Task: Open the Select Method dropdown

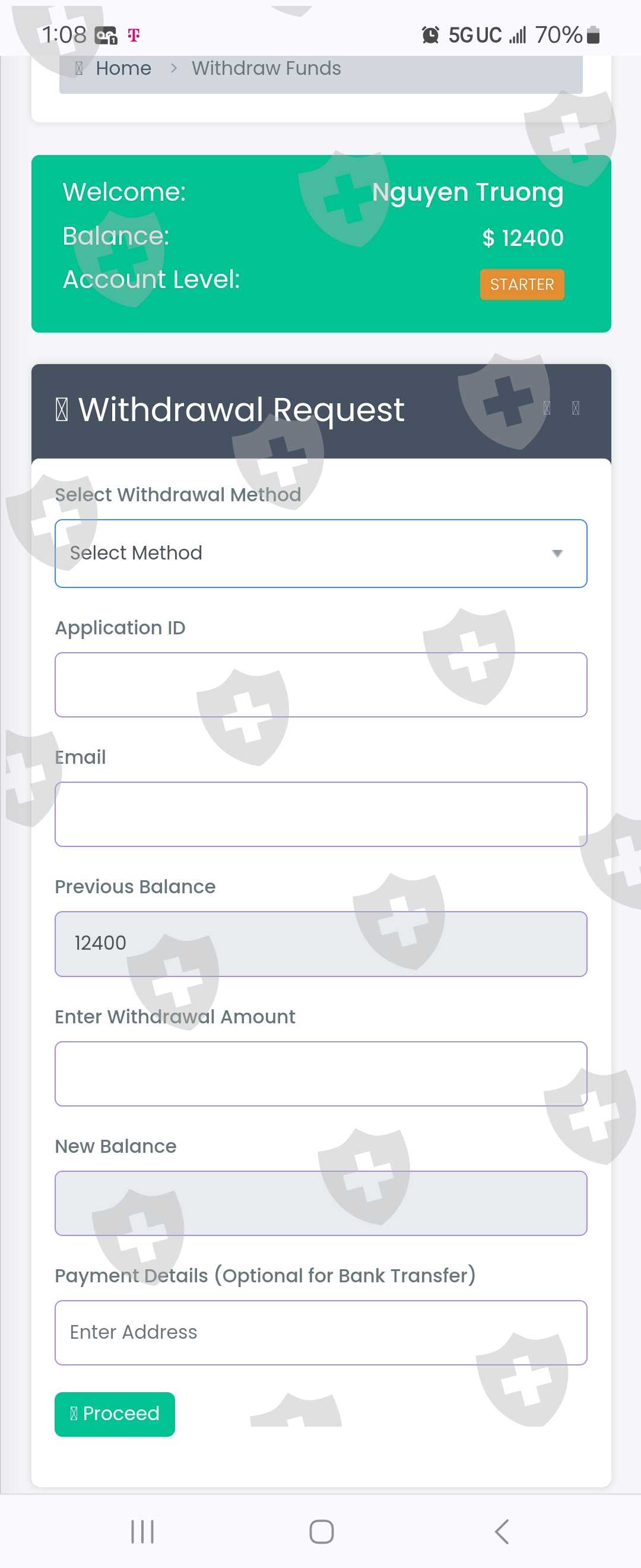Action: pyautogui.click(x=320, y=553)
